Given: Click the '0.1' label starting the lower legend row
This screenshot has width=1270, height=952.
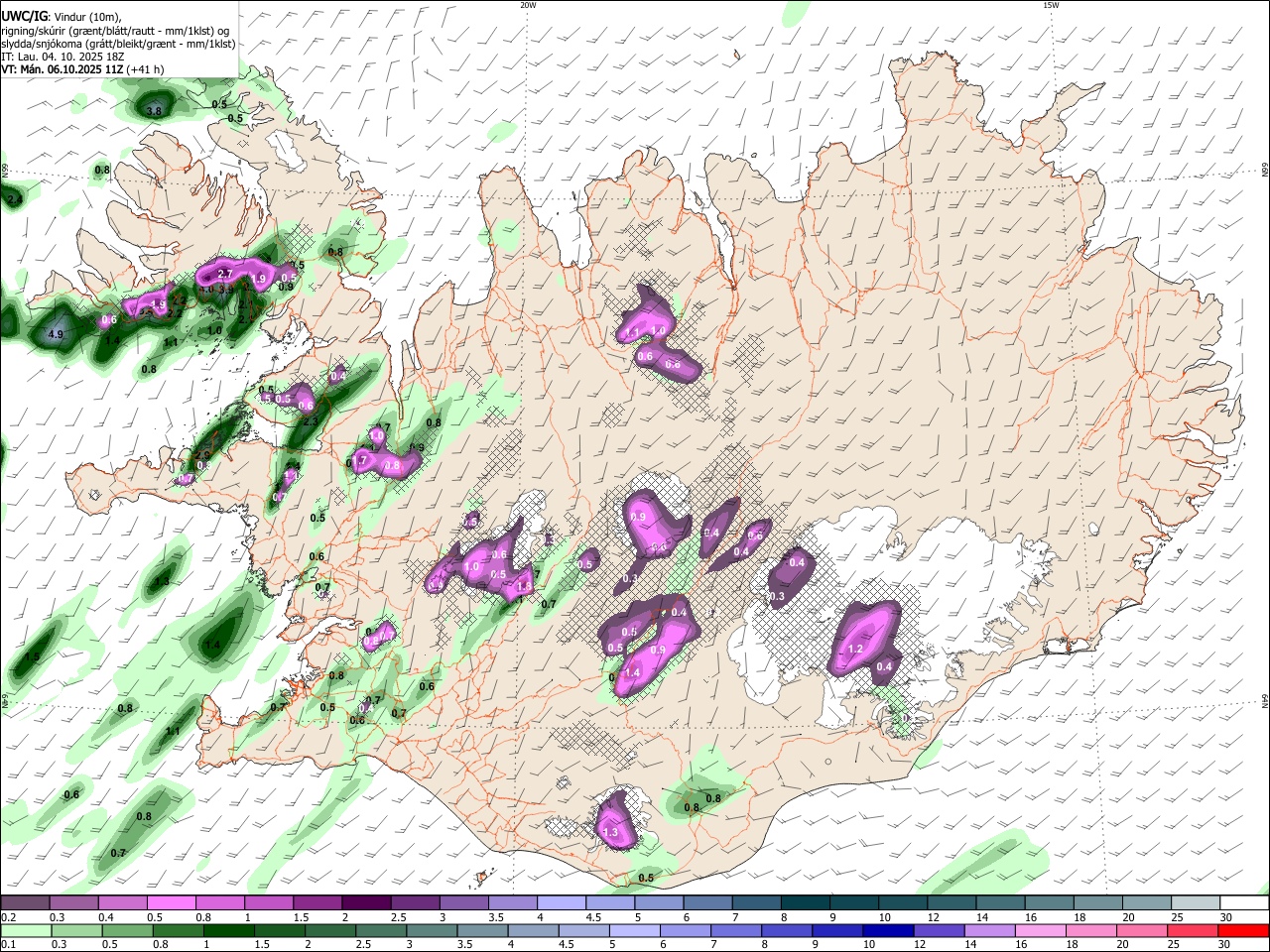Looking at the screenshot, I should (x=9, y=945).
